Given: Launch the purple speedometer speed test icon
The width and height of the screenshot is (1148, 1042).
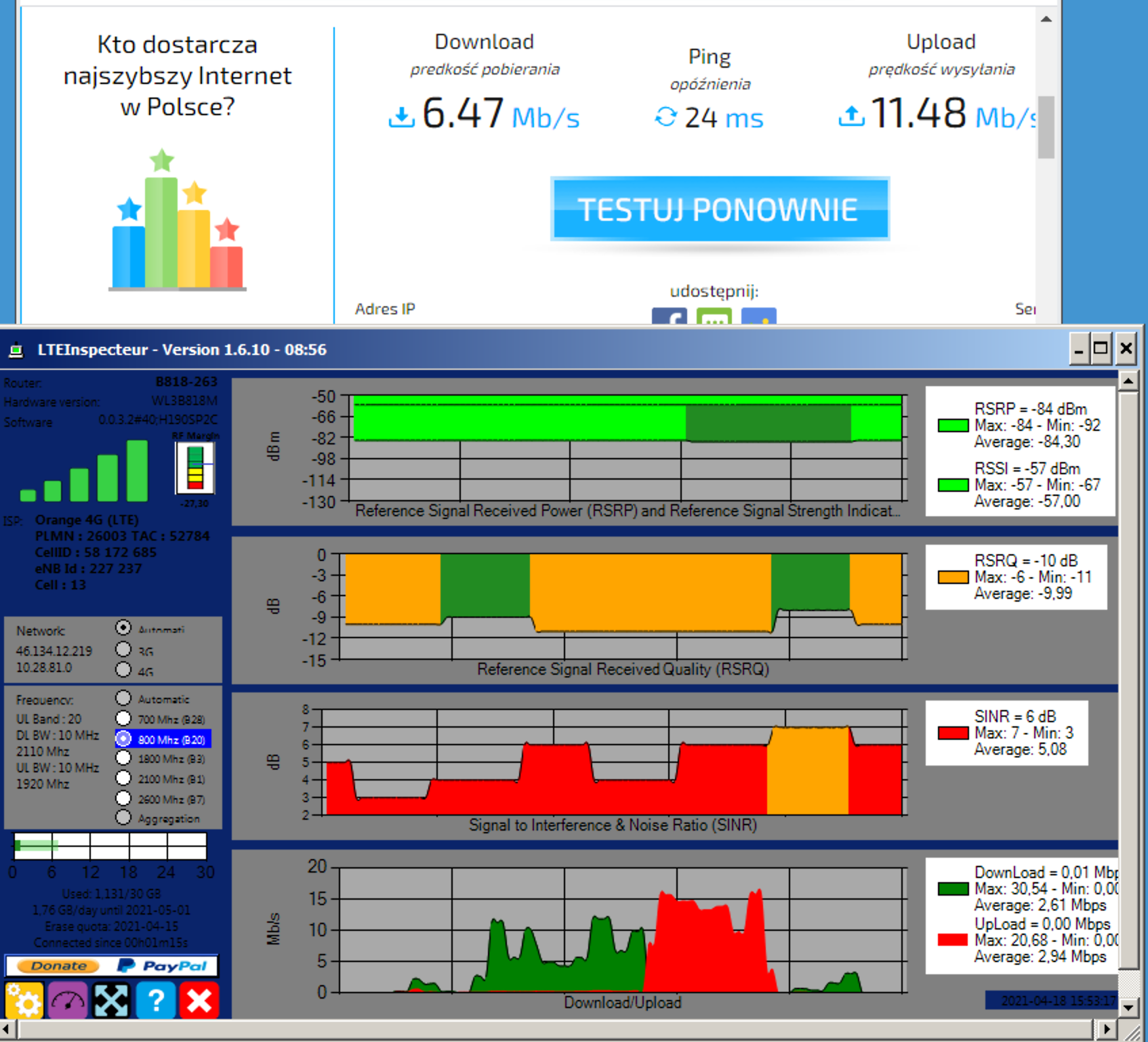Looking at the screenshot, I should click(68, 1000).
